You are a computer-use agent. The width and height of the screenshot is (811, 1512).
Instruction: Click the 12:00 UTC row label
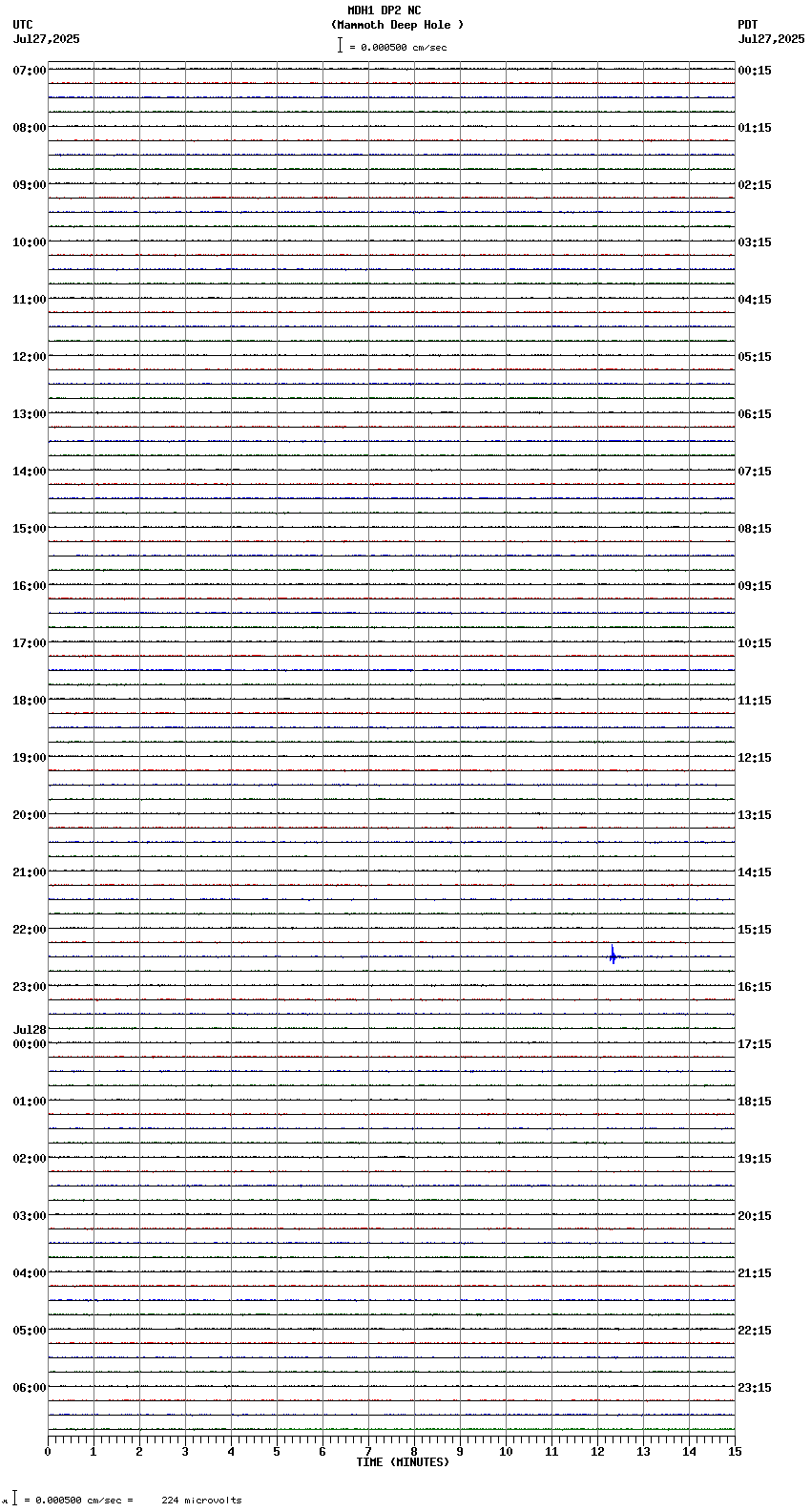point(30,357)
